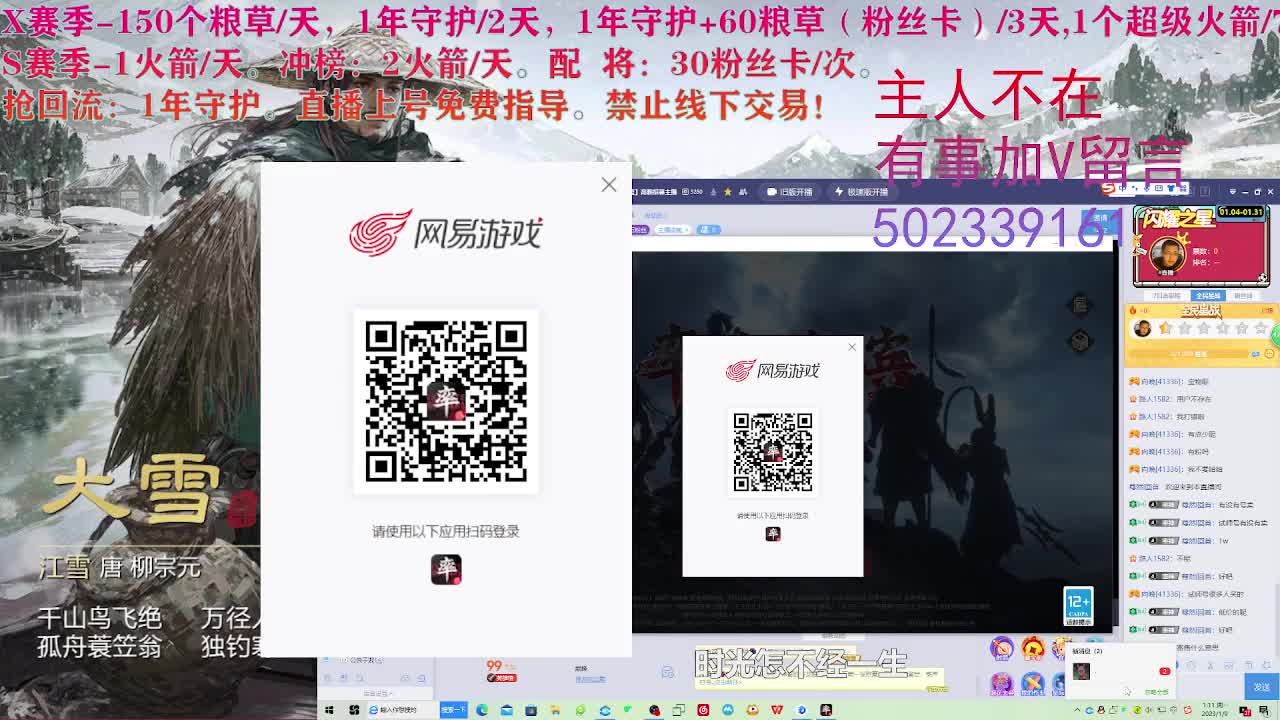Click the 请使用以下应用扫码登录 text in the large dialog
Screen dimensions: 1280x720
click(446, 531)
